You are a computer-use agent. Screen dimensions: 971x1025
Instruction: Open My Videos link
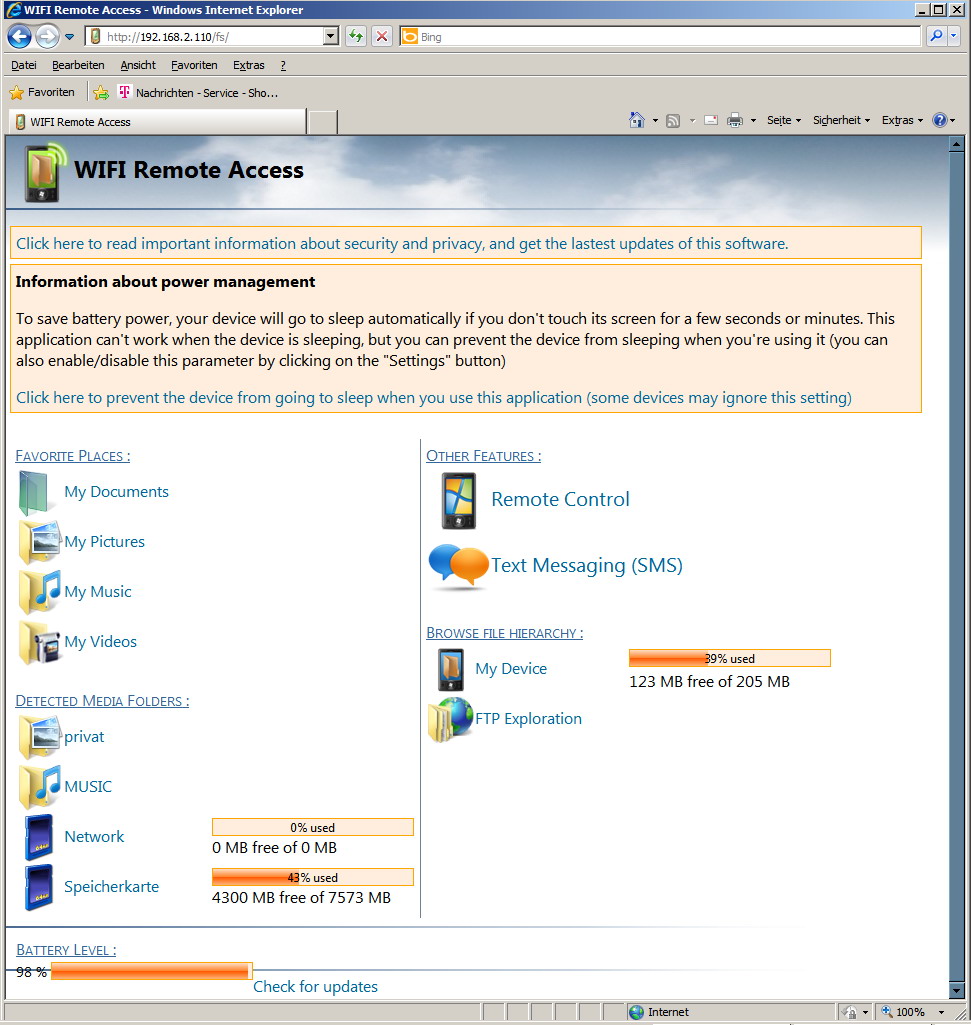click(101, 642)
